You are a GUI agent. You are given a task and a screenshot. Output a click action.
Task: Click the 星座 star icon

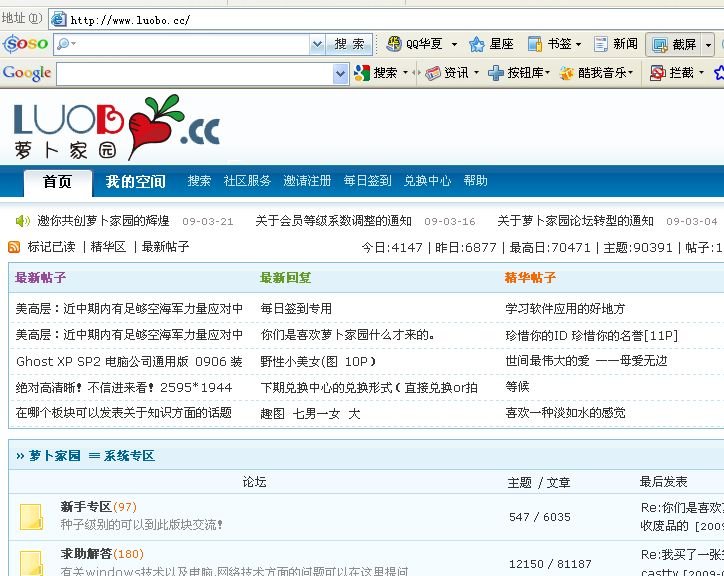[x=477, y=44]
